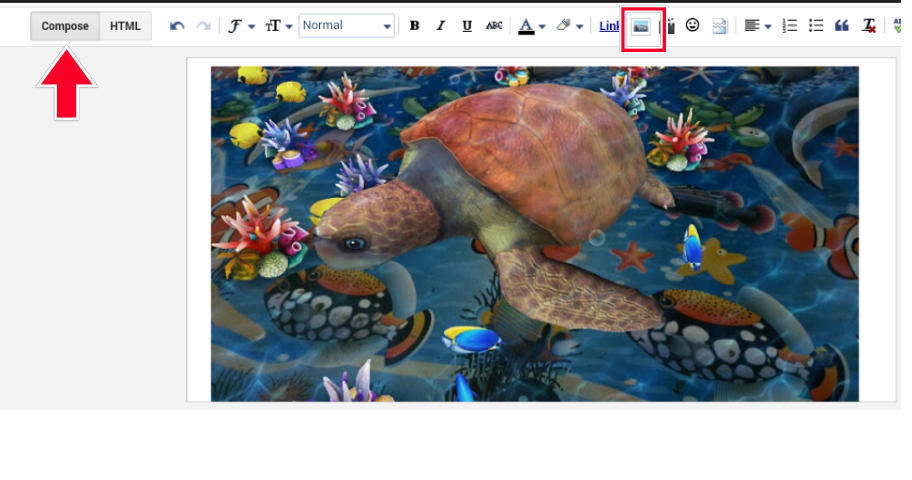Toggle bold formatting
This screenshot has height=480, width=912.
pyautogui.click(x=414, y=26)
